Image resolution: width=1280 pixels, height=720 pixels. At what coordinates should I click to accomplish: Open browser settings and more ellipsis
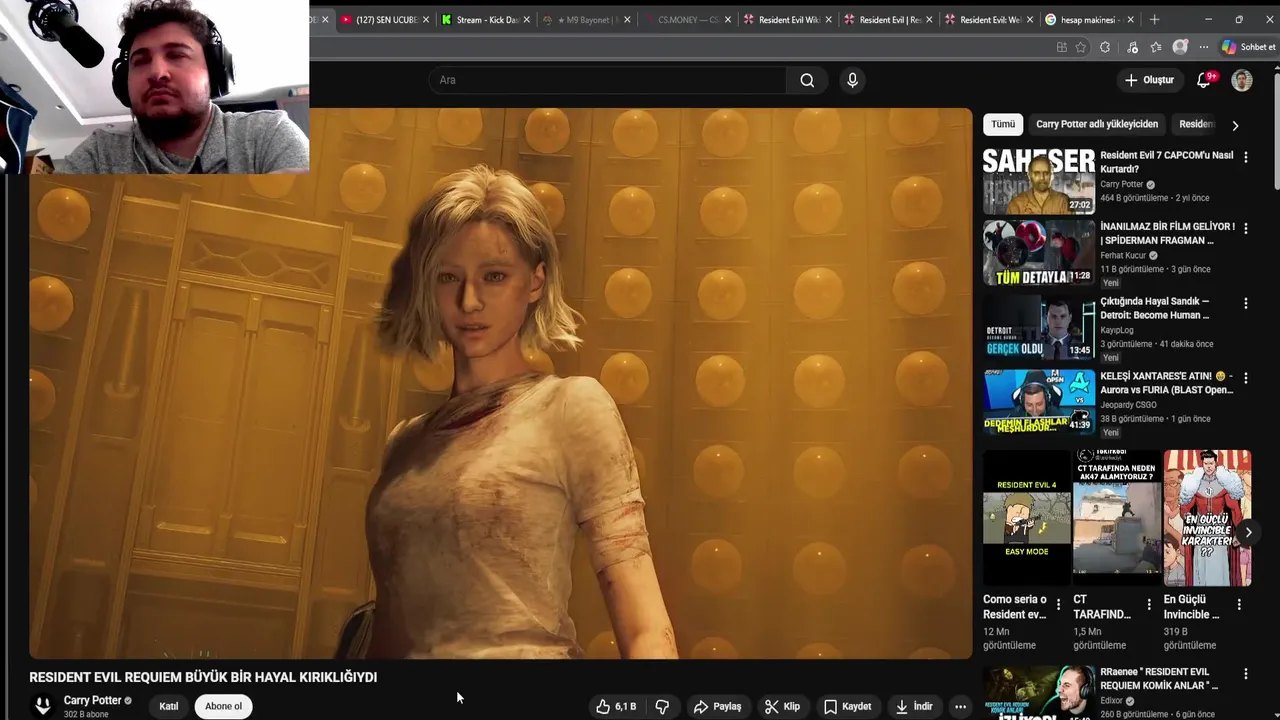tap(1203, 47)
